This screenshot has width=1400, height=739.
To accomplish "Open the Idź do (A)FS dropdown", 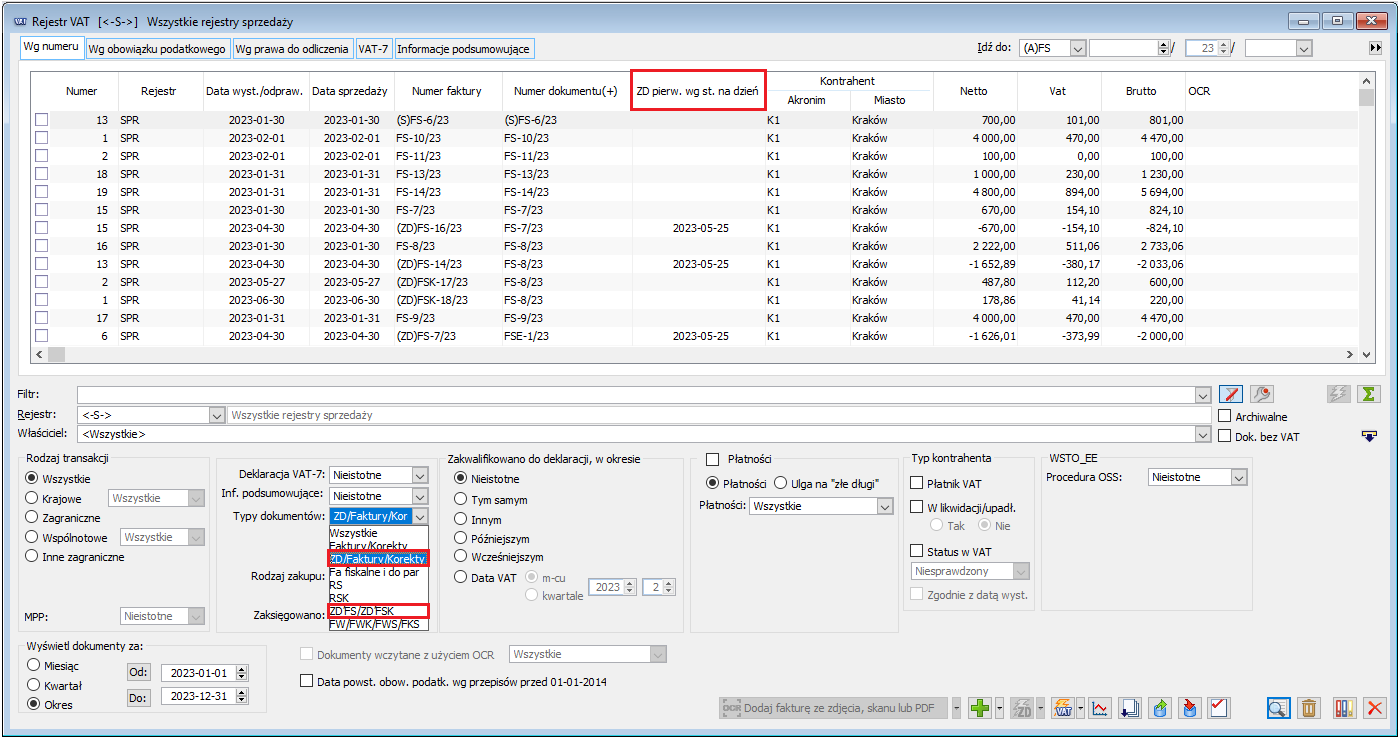I will pyautogui.click(x=1078, y=48).
